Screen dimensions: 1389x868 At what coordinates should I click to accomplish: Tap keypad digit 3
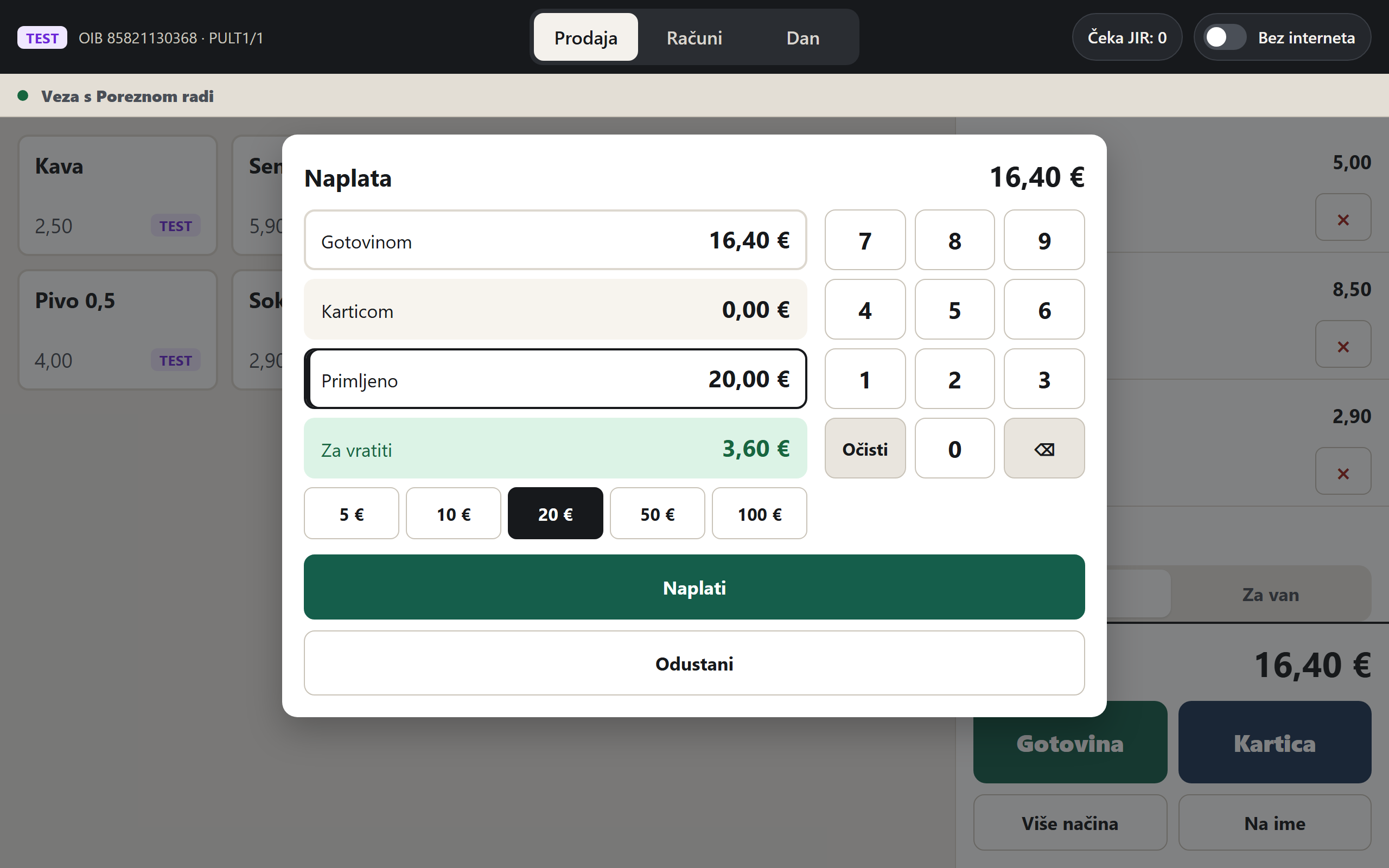click(x=1044, y=379)
